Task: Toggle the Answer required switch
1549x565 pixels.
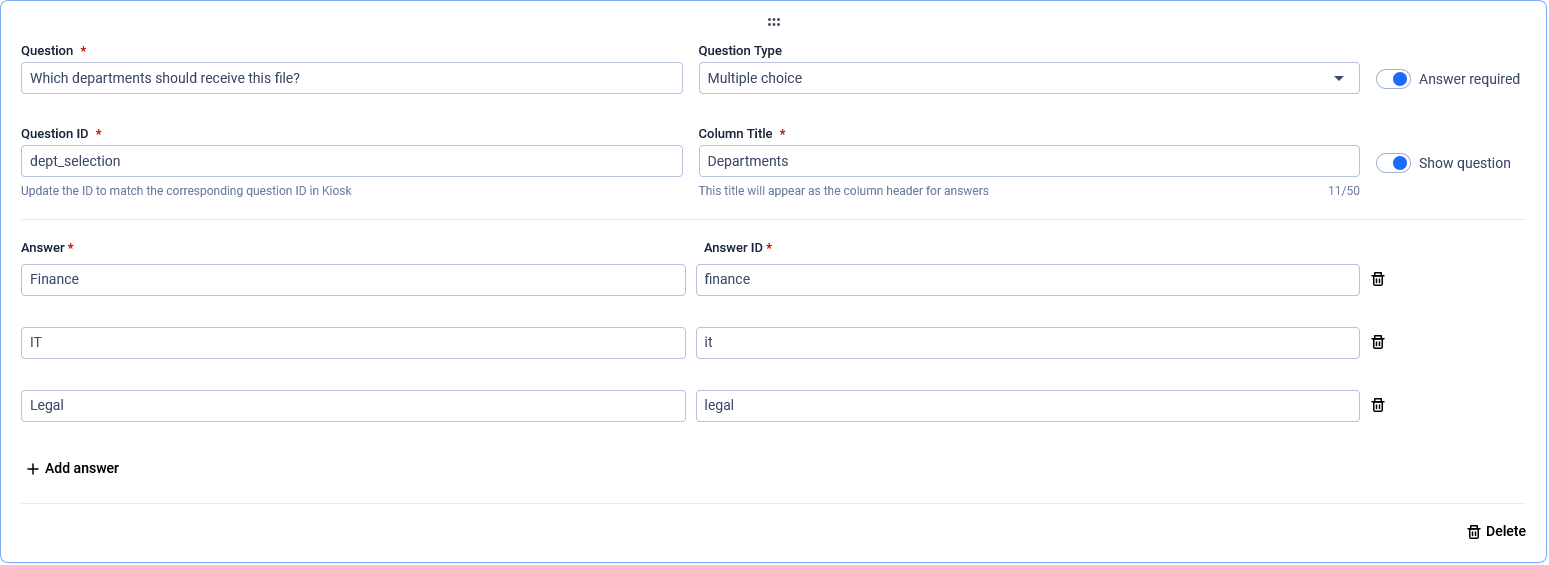Action: 1393,79
